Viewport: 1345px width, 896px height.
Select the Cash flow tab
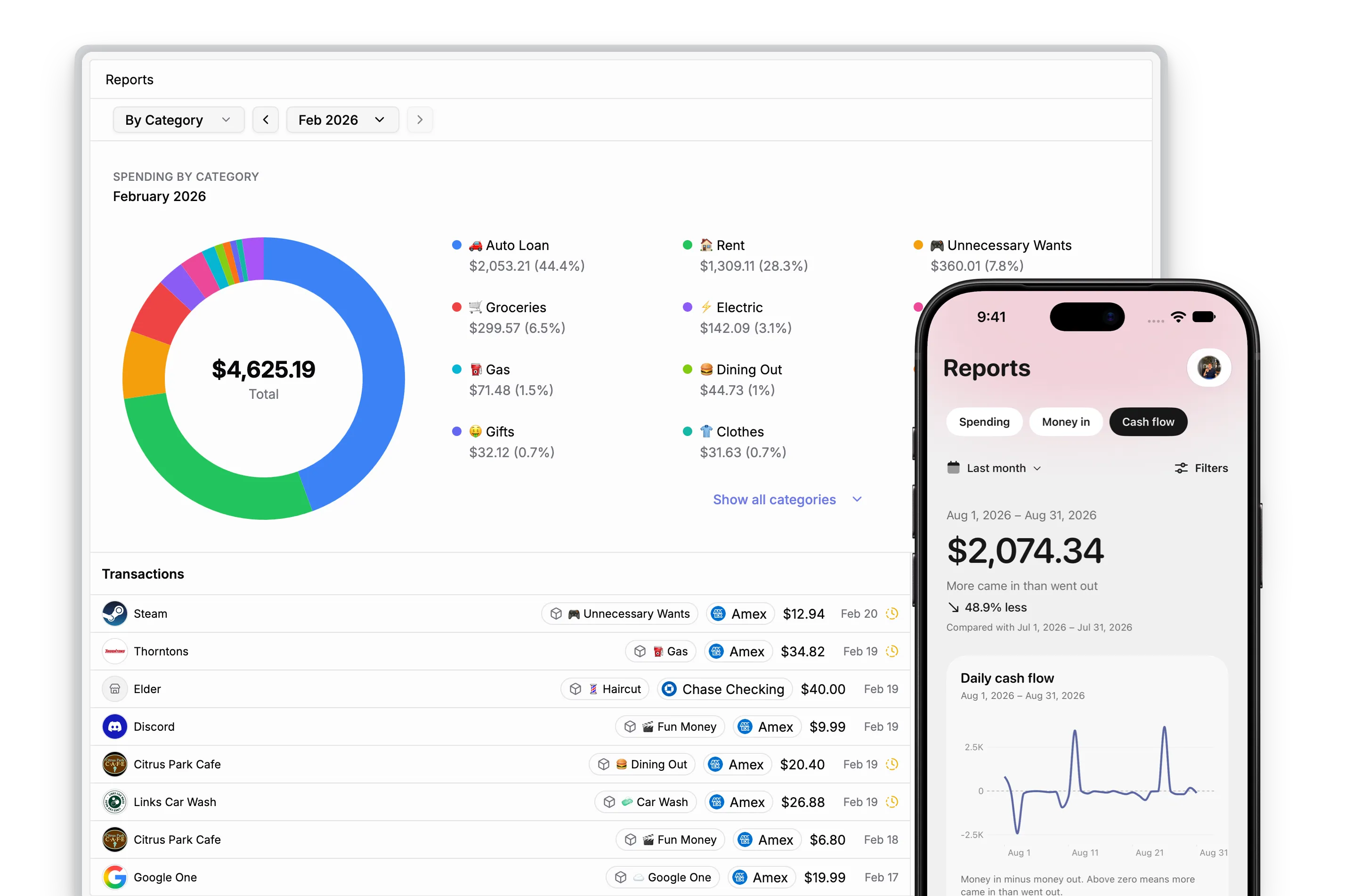(x=1147, y=422)
